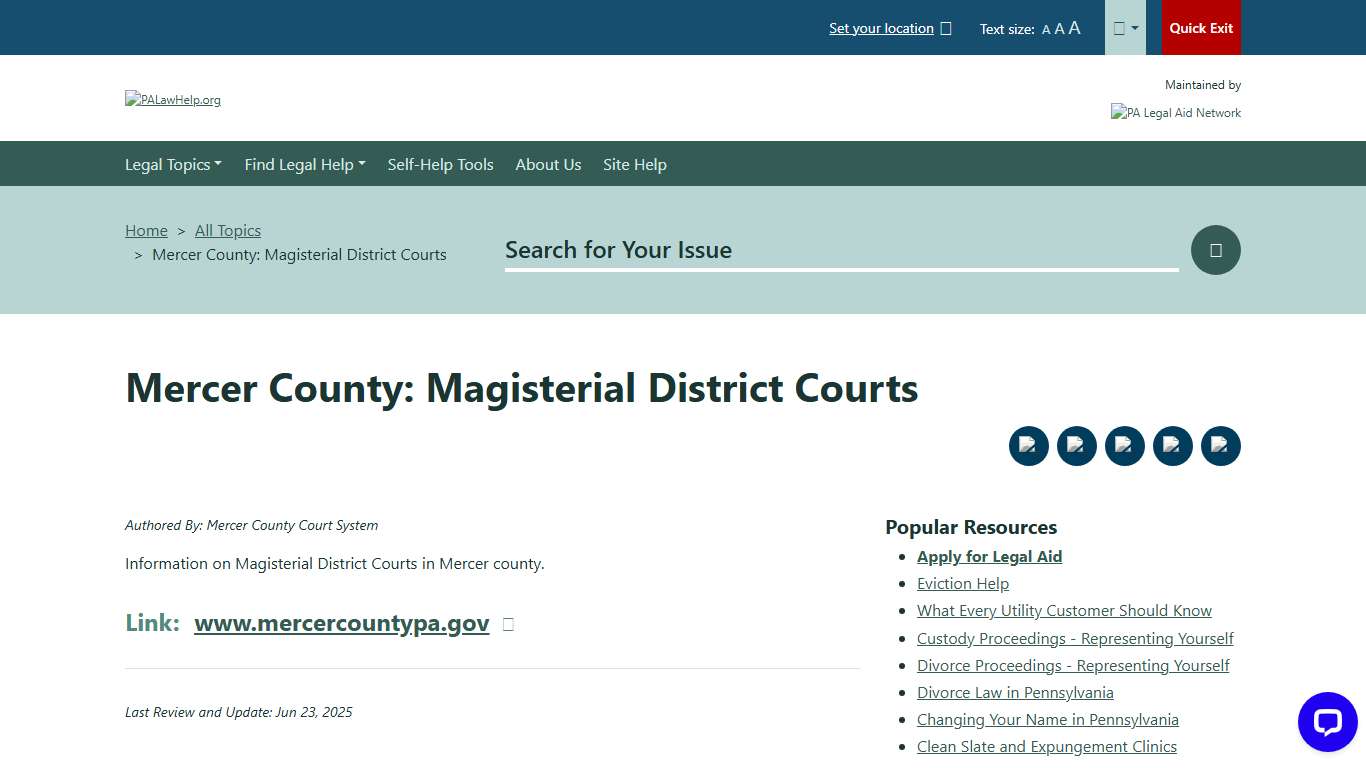The height and width of the screenshot is (768, 1366).
Task: Click the search magnifier icon
Action: click(1215, 249)
